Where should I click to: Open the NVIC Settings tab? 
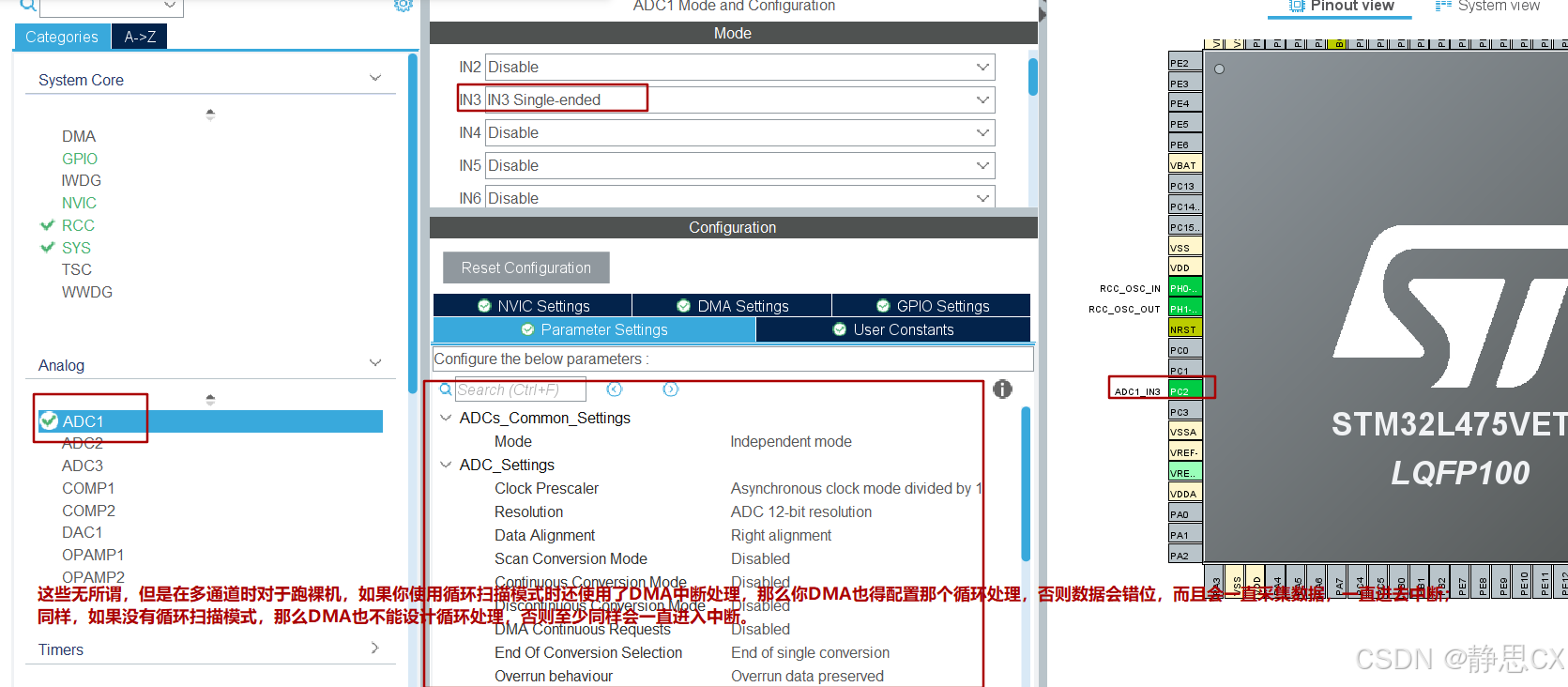pyautogui.click(x=533, y=306)
